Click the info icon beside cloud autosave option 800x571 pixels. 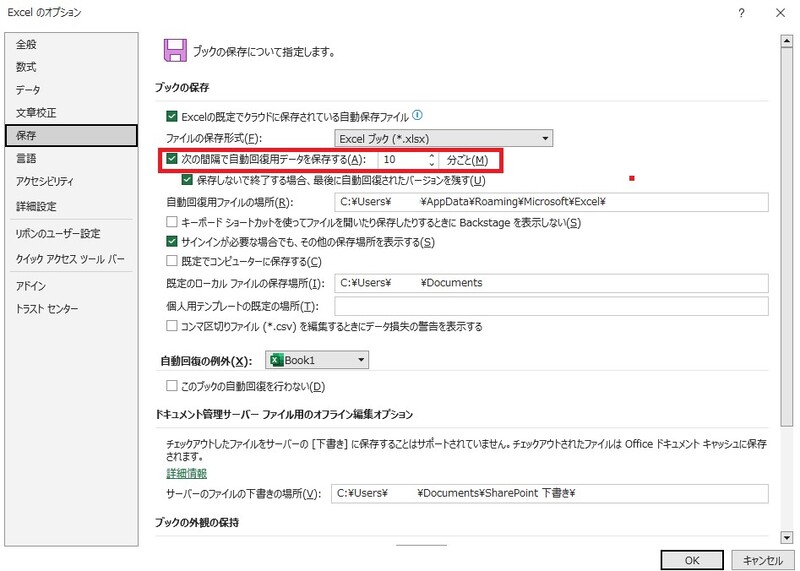[417, 115]
